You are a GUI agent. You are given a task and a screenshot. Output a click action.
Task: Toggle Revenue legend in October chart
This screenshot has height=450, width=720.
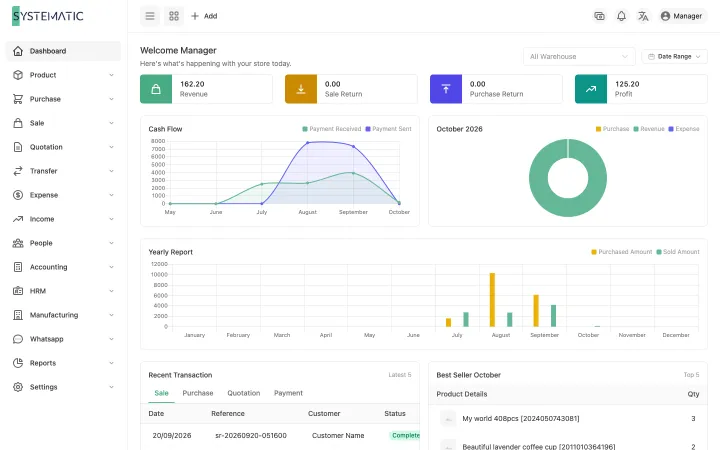click(x=649, y=129)
